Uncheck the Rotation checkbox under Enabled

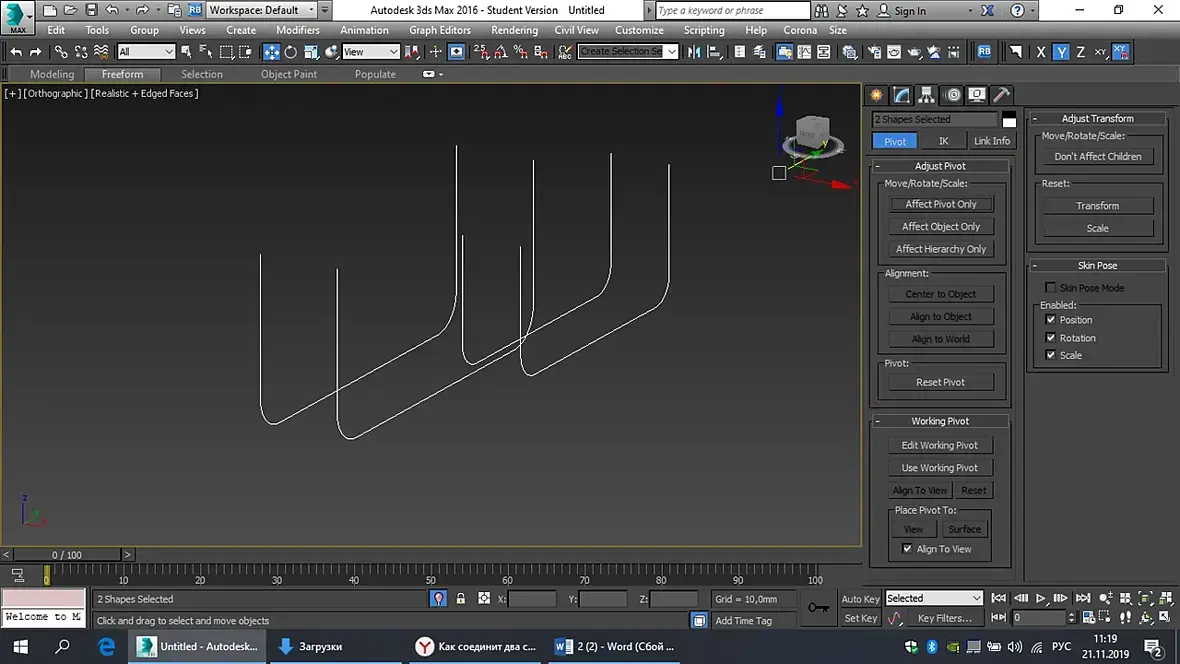pos(1050,338)
